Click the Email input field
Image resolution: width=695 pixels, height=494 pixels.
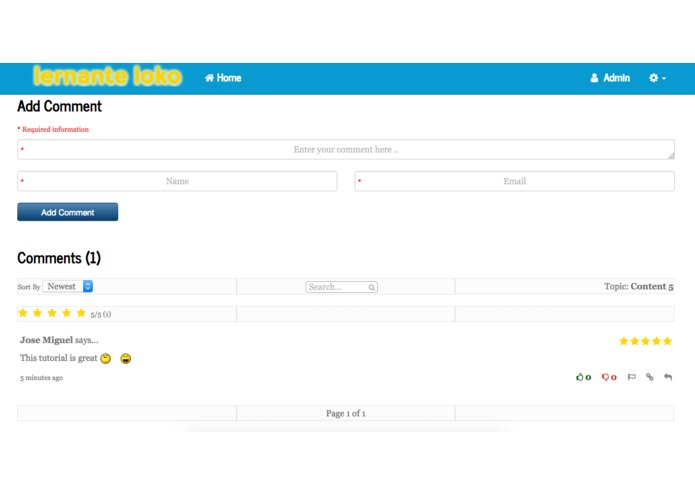pyautogui.click(x=515, y=181)
